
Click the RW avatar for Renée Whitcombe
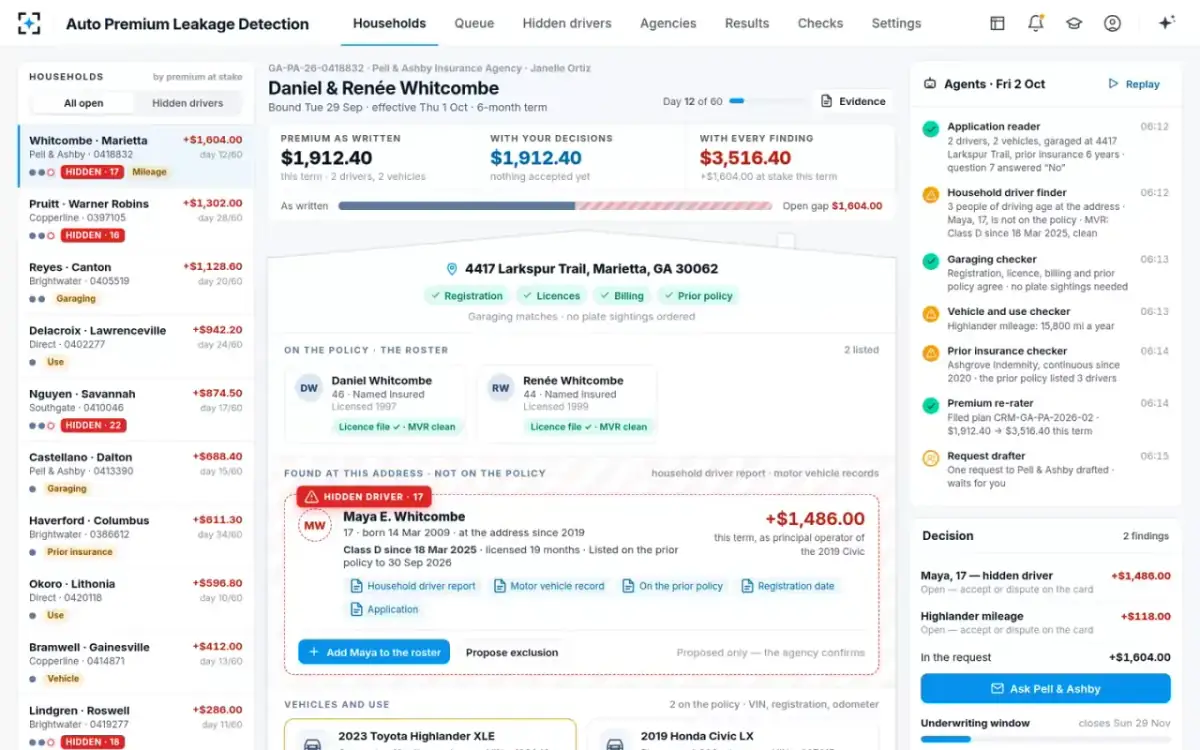[x=501, y=388]
